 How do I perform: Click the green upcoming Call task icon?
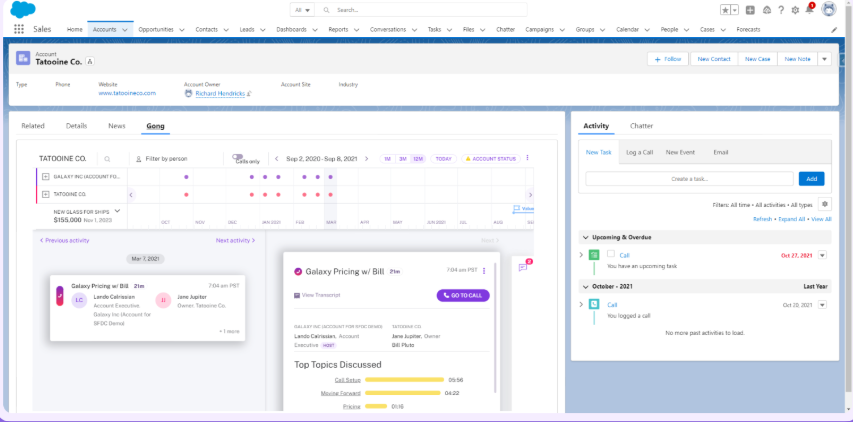pyautogui.click(x=595, y=255)
